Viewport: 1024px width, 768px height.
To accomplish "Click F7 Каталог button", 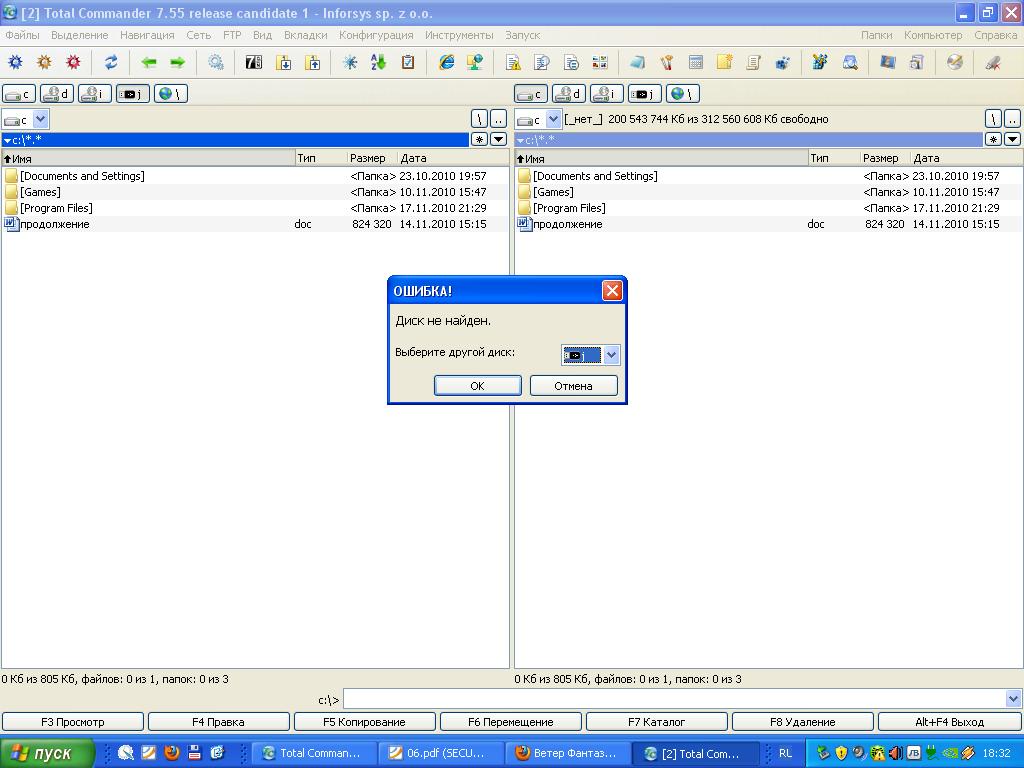I will tap(656, 722).
